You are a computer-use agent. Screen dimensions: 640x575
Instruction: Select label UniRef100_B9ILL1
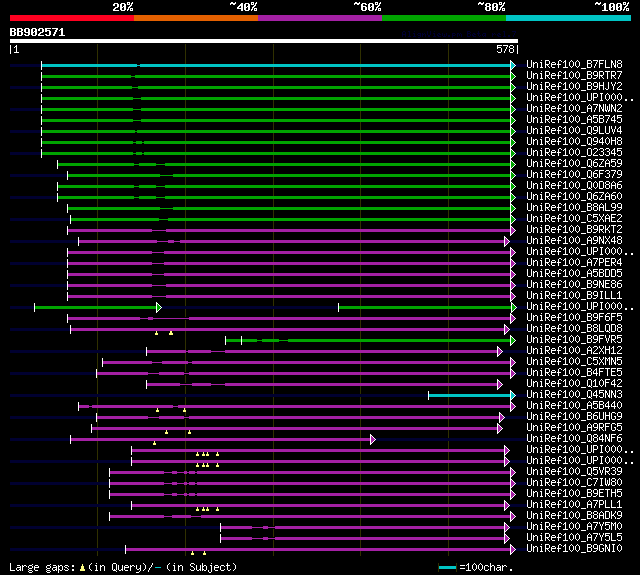(x=574, y=295)
